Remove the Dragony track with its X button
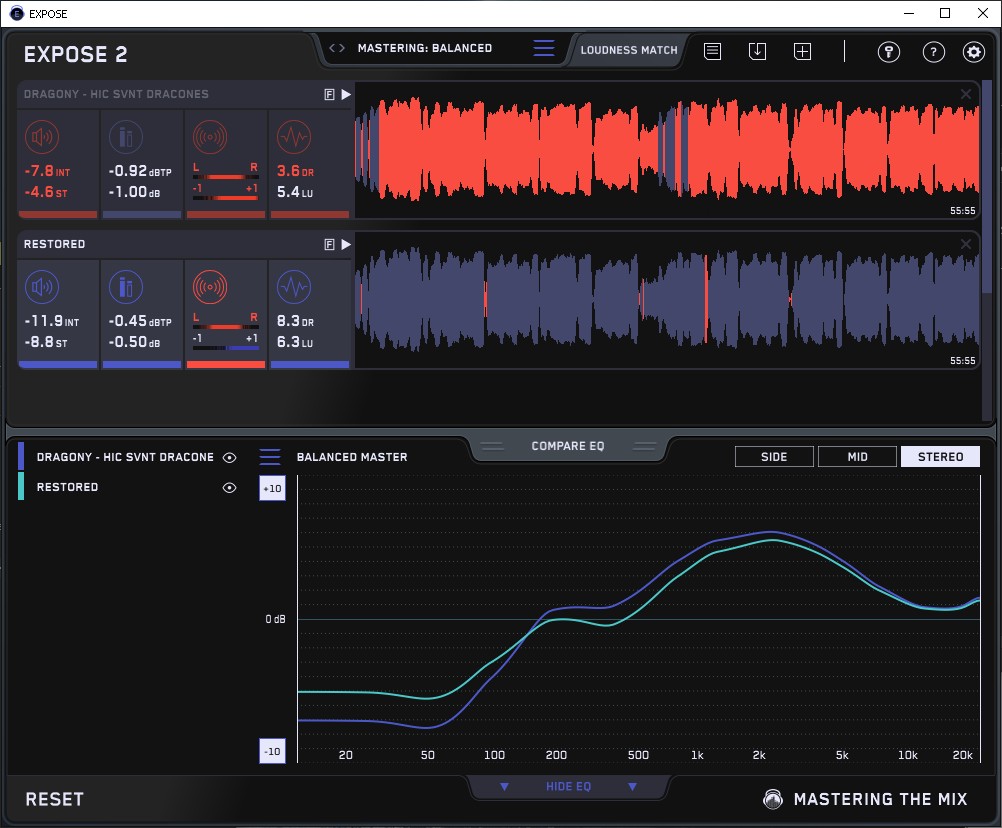Screen dimensions: 1002x828 pyautogui.click(x=966, y=94)
